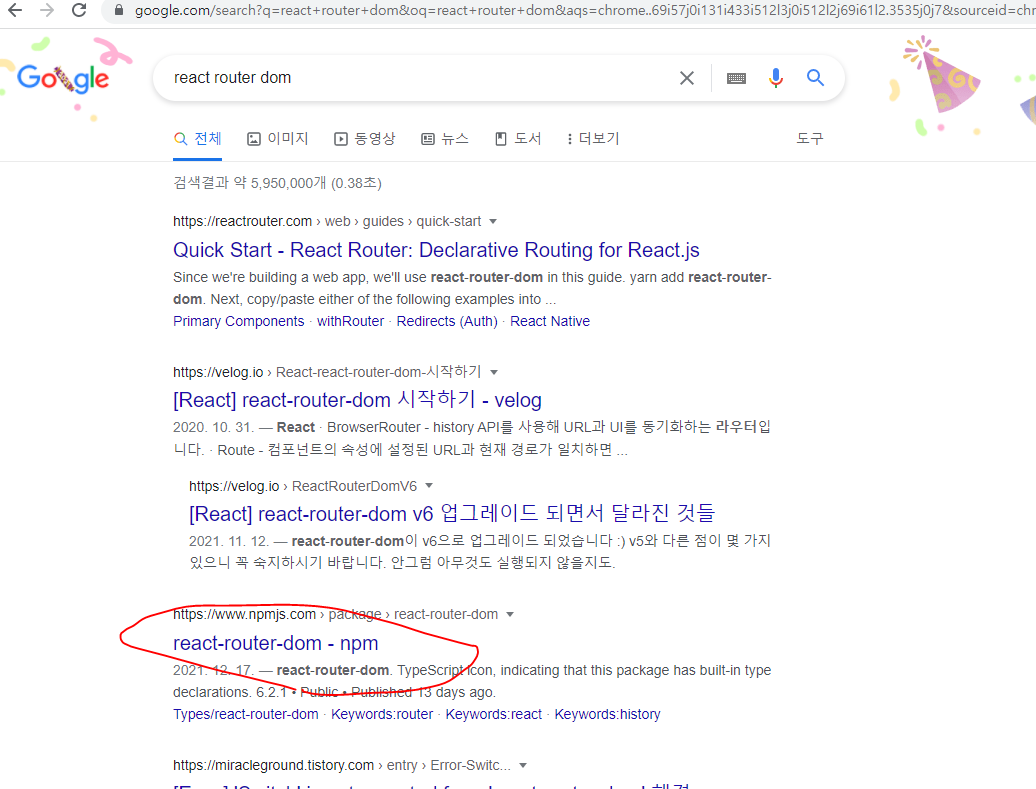Viewport: 1036px width, 789px height.
Task: Open Keywords:router sitelink
Action: pyautogui.click(x=382, y=714)
